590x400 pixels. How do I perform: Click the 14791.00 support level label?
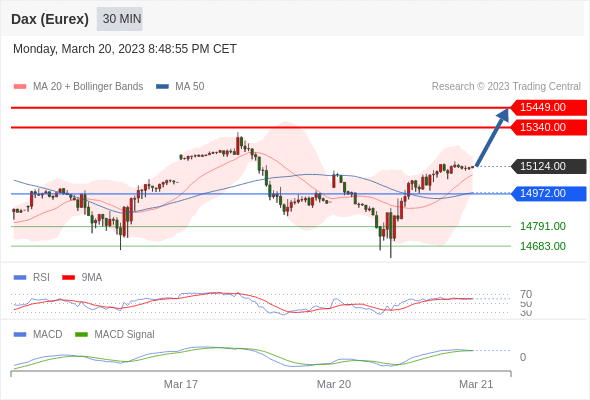point(543,227)
